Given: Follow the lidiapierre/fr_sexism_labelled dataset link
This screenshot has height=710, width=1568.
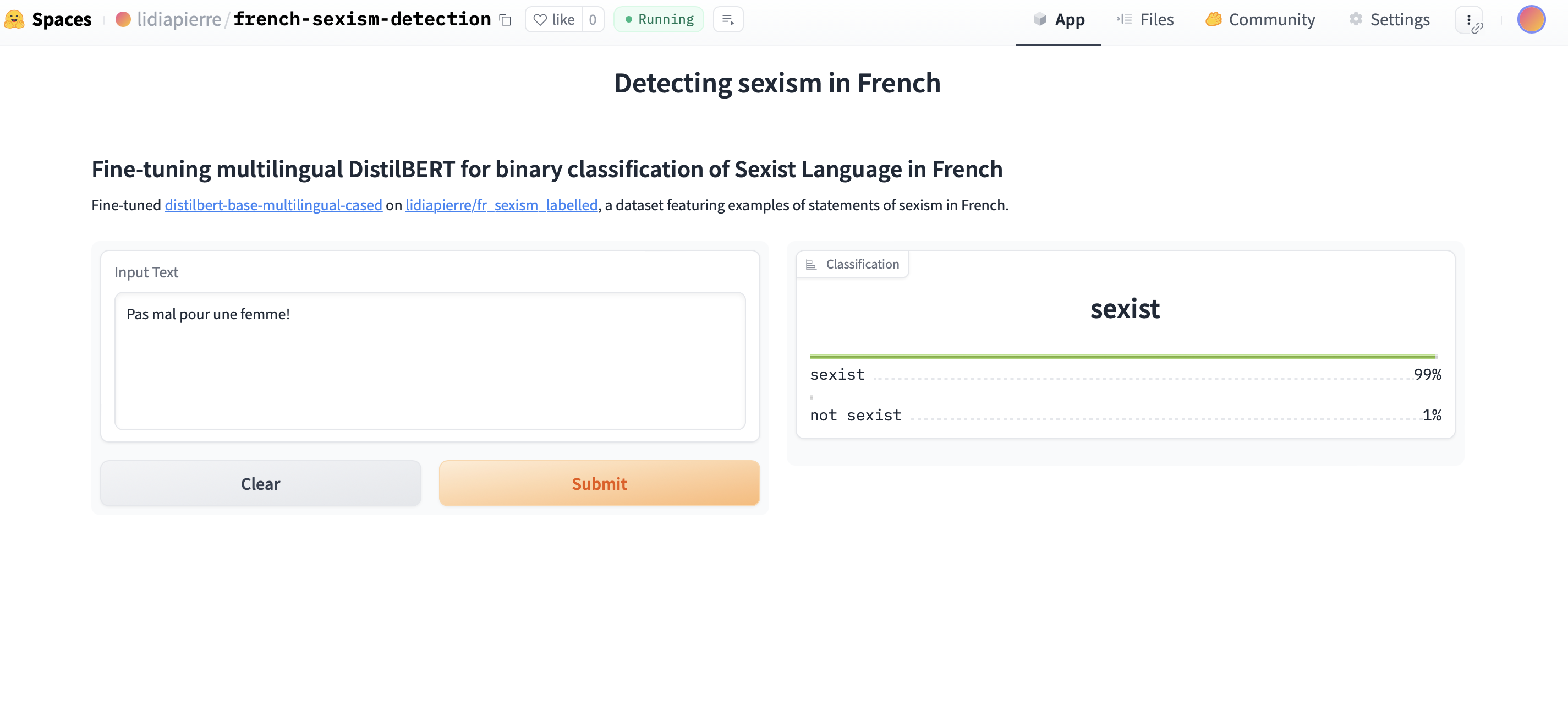Looking at the screenshot, I should point(502,205).
